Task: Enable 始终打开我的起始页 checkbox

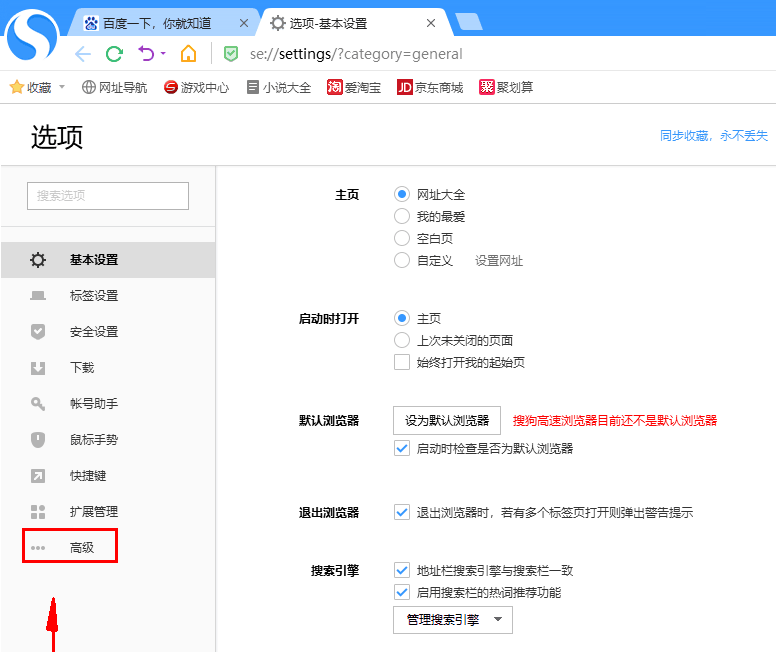Action: pos(402,362)
